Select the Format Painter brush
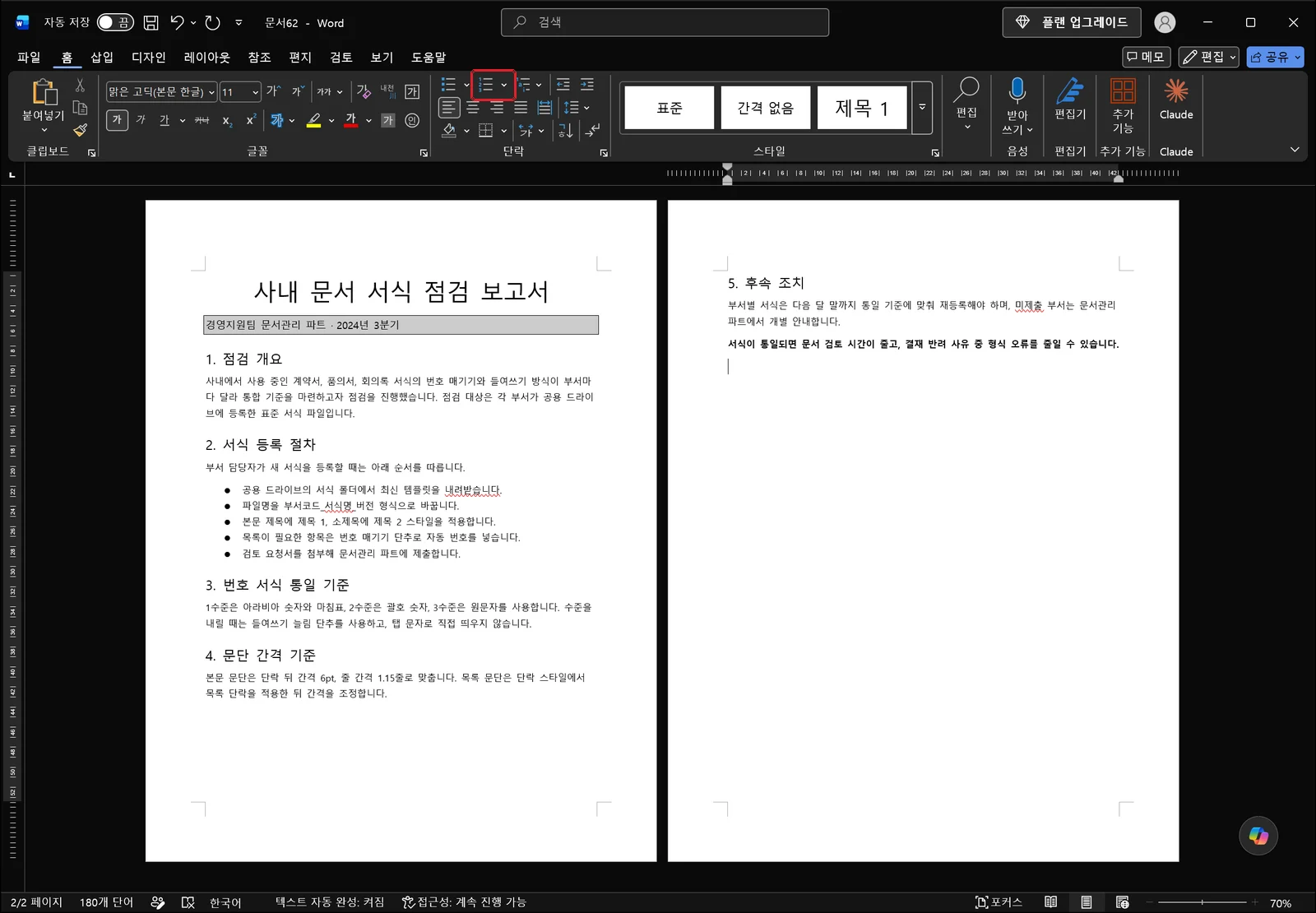Viewport: 1316px width, 913px height. [x=80, y=130]
